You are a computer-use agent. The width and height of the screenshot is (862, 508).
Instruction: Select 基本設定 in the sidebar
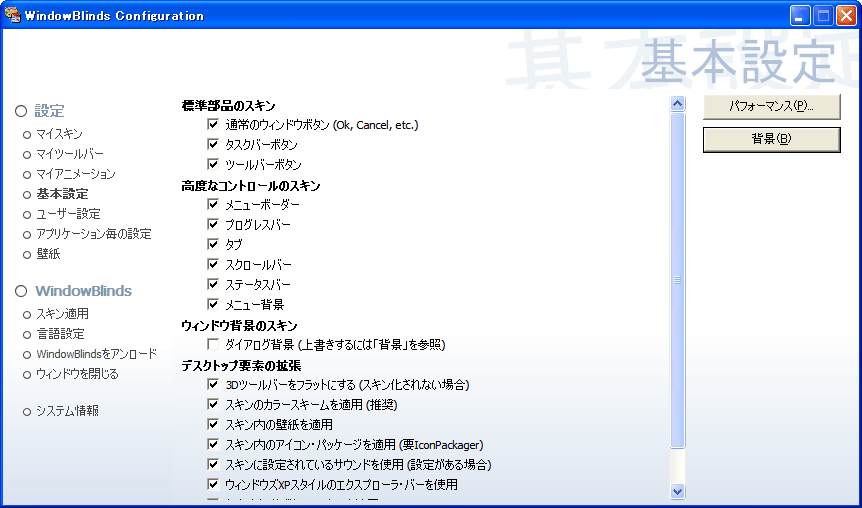point(62,194)
